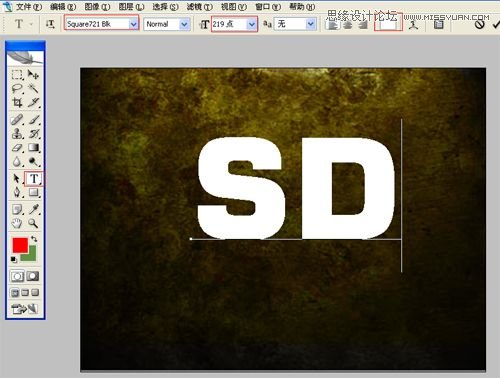Viewport: 500px width, 378px height.
Task: Open the 滤镜(T) menu
Action: coord(199,6)
